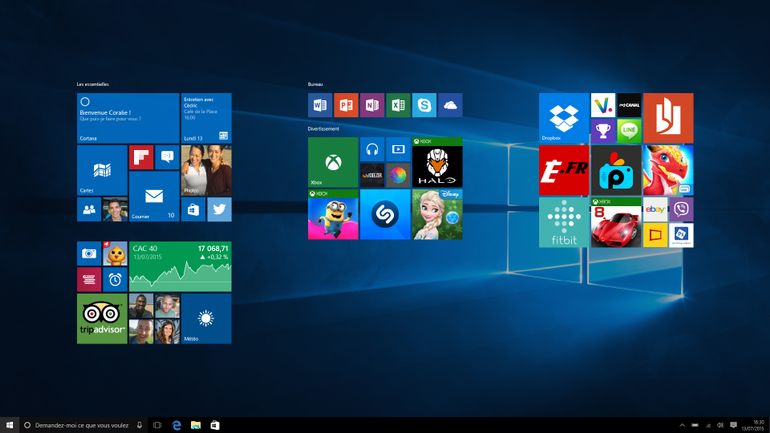Open File Explorer from the taskbar
Image resolution: width=770 pixels, height=433 pixels.
click(196, 425)
